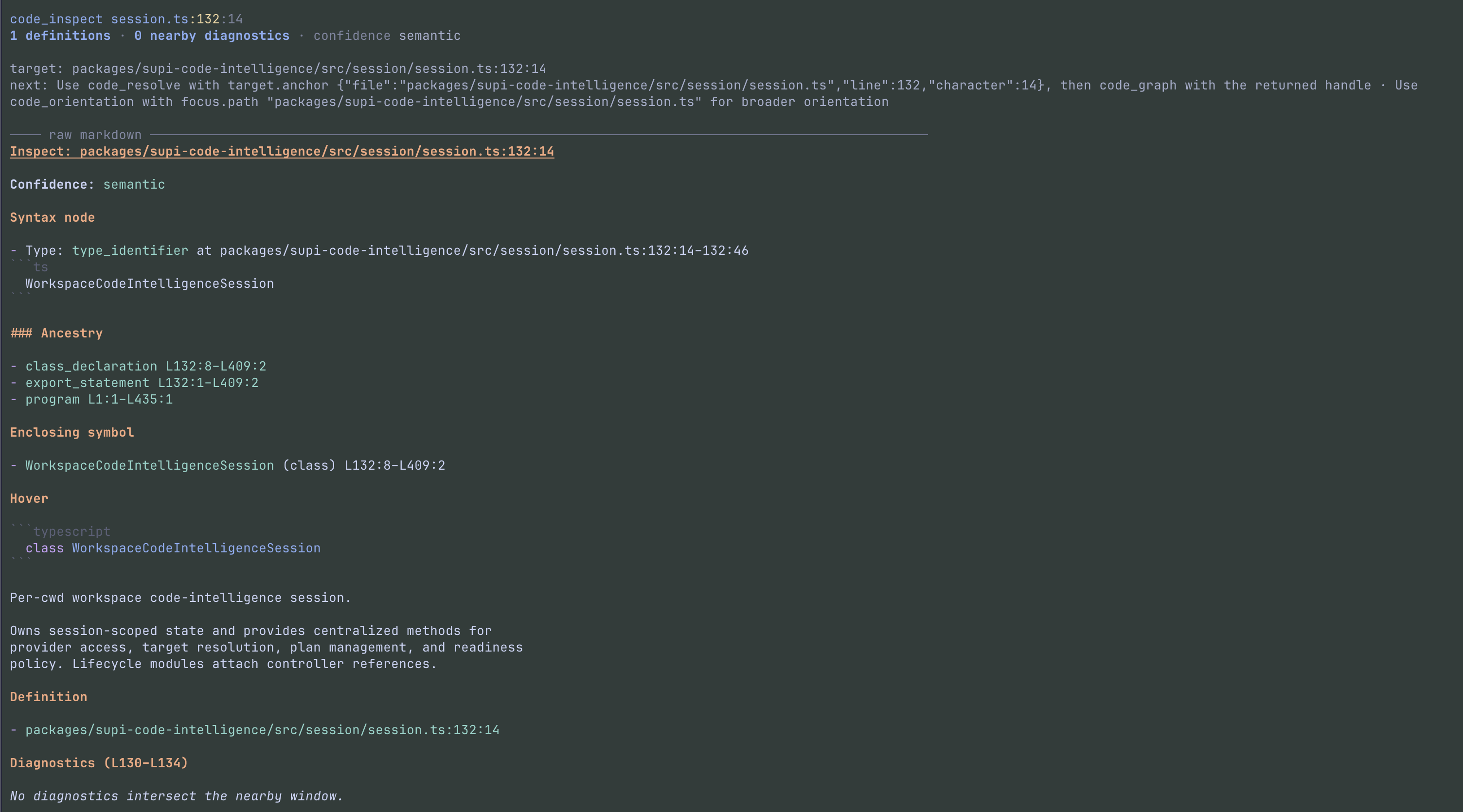Click the code_inspect session.ts:132:14 header
This screenshot has width=1463, height=812.
[126, 19]
